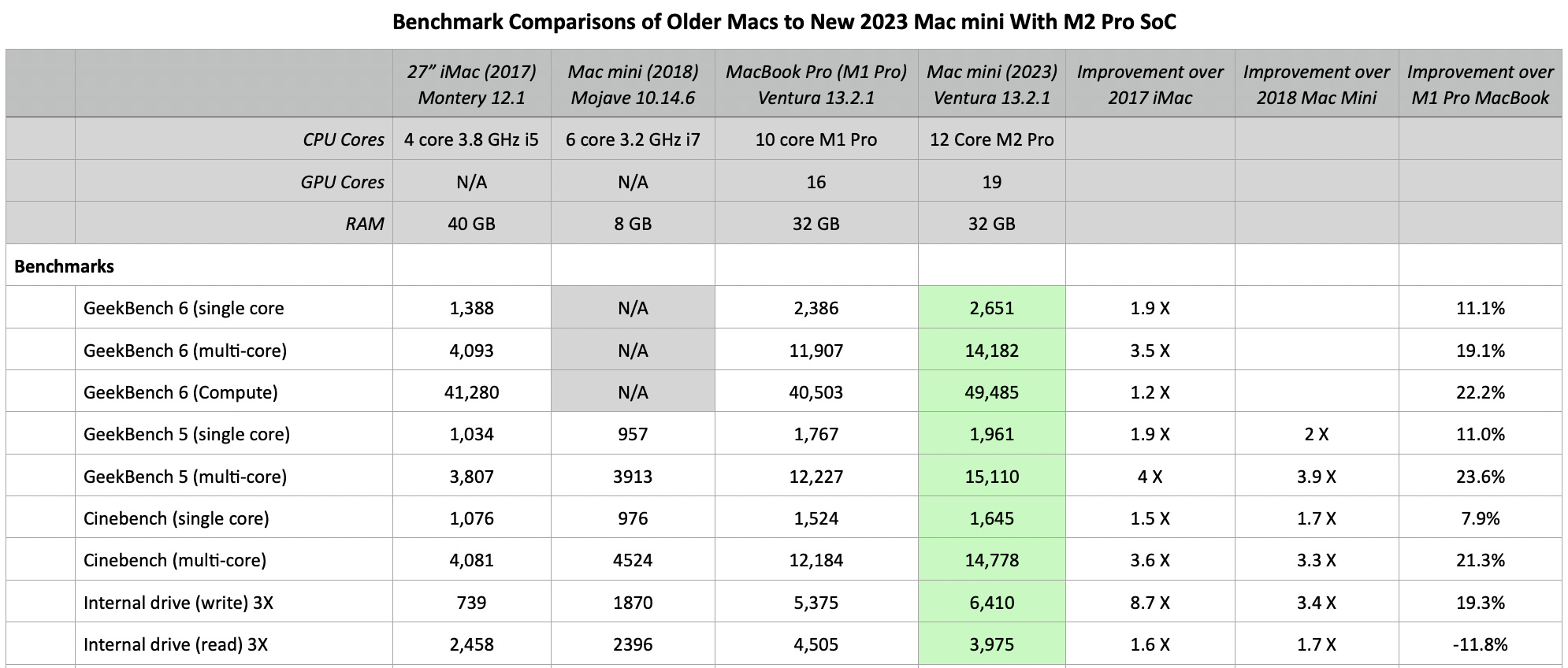Select the 'GeekBench 5 (multi-core)' row label
Viewport: 1568px width, 668px height.
tap(185, 477)
